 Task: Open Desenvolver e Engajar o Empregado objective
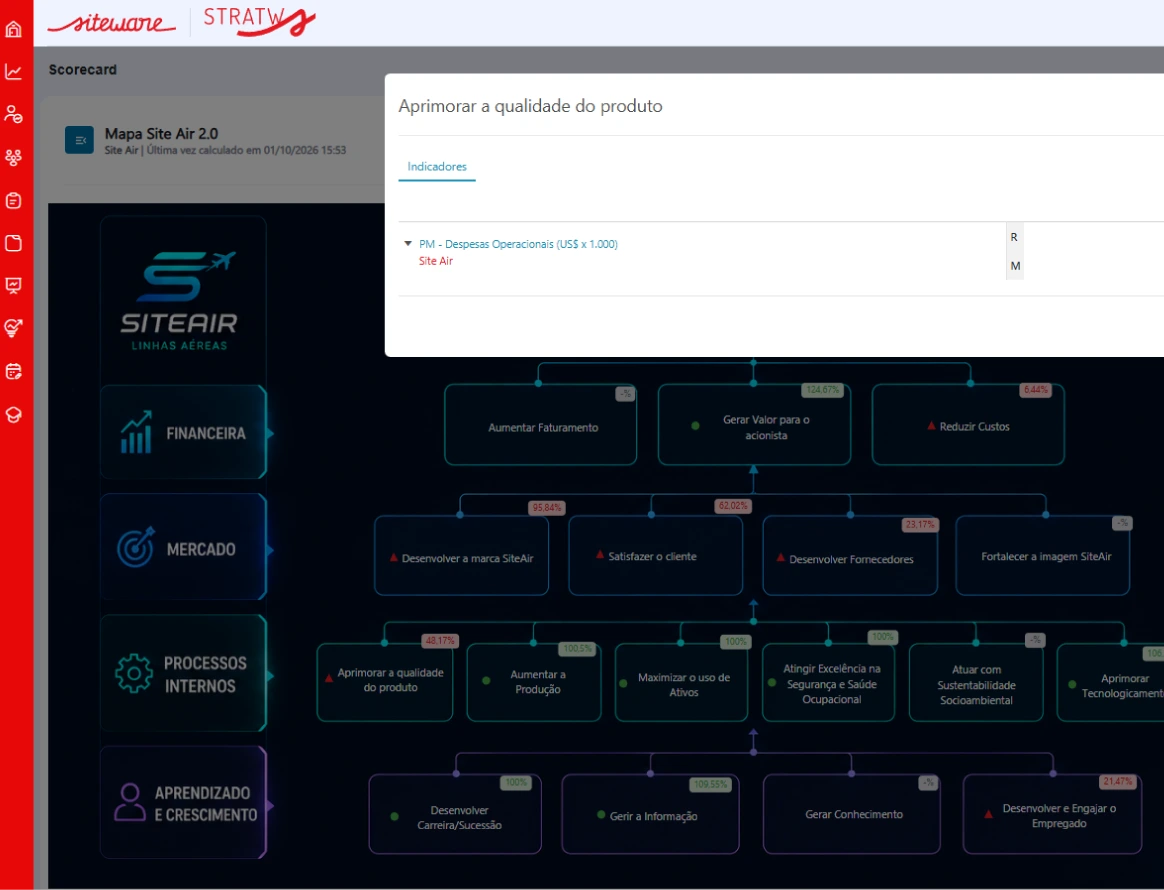(1053, 814)
